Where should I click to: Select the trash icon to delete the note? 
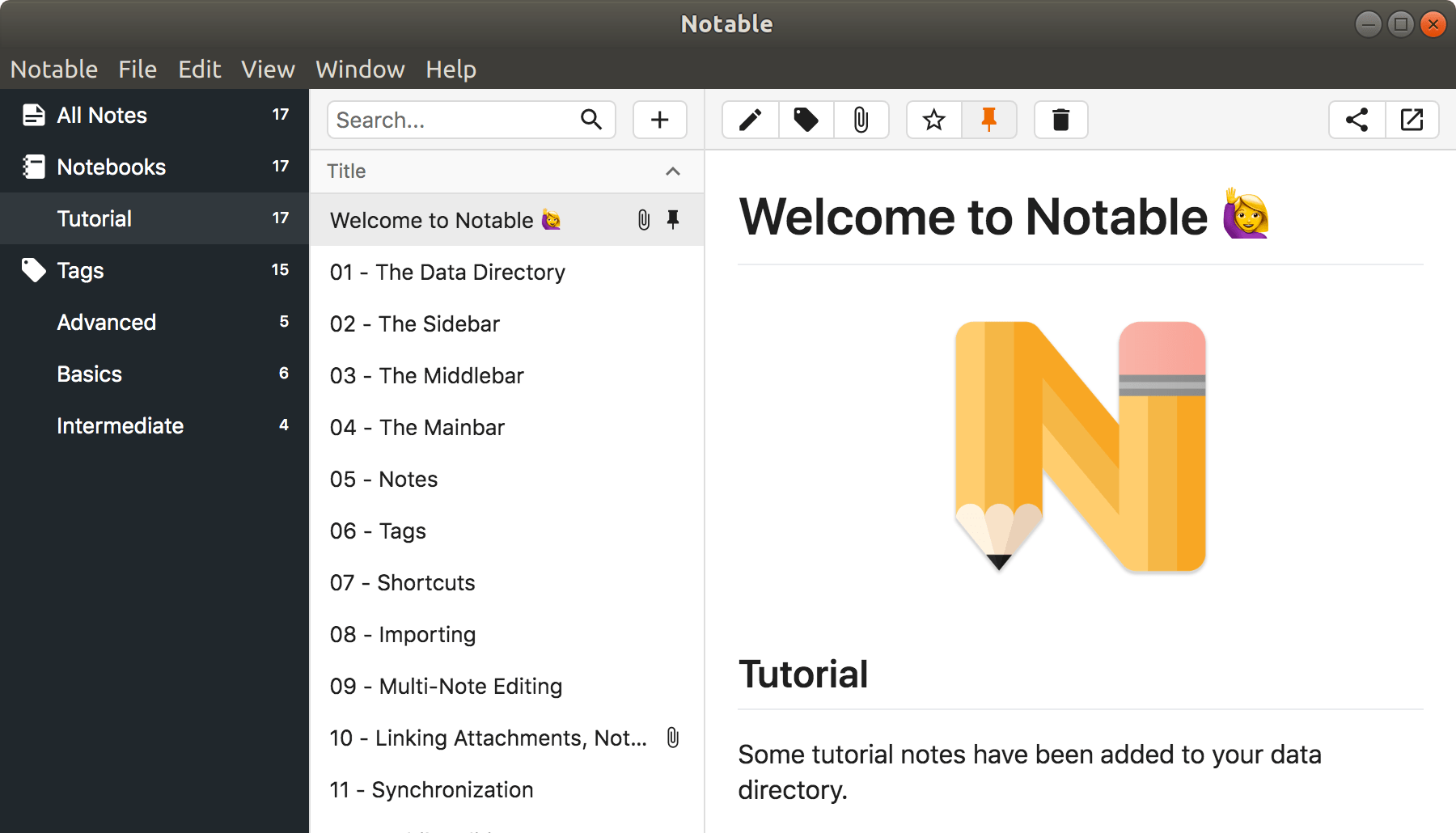pos(1060,119)
